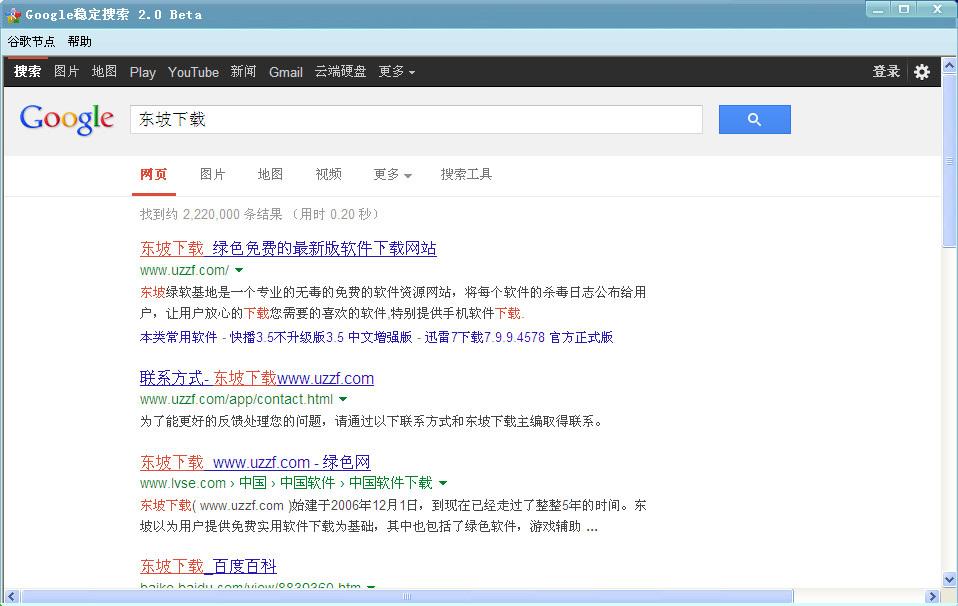Viewport: 958px width, 606px height.
Task: Expand arrow next to www.uzzf.com/
Action: (239, 270)
